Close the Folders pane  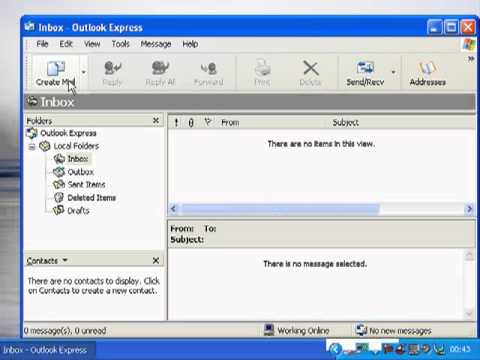tap(156, 121)
